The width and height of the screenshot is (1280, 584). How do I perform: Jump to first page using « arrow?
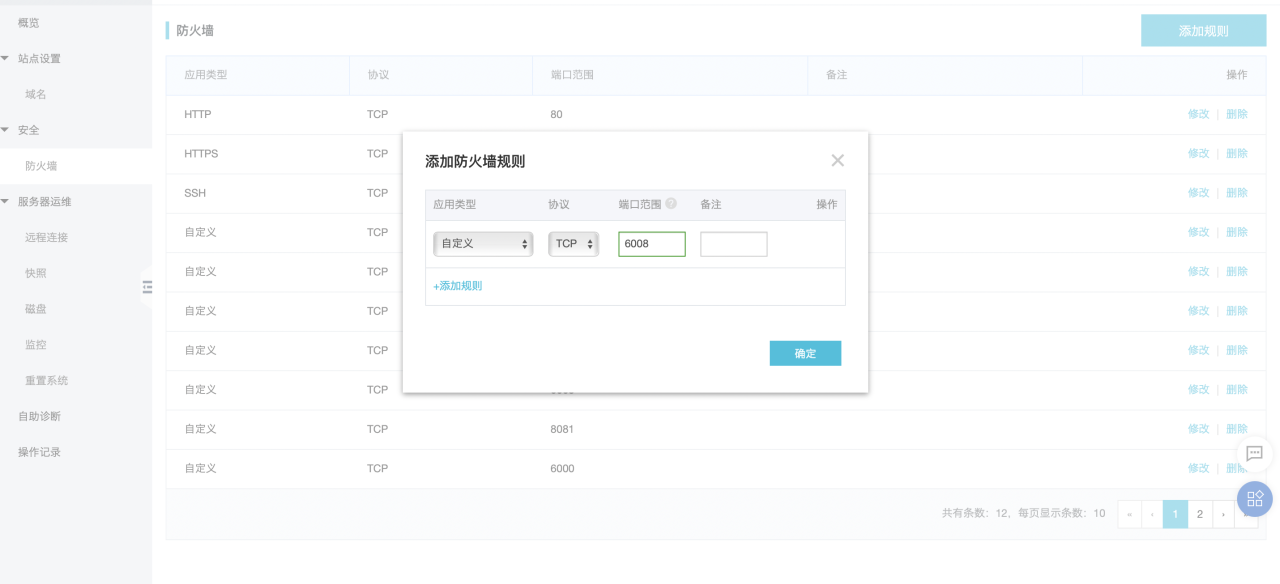(x=1129, y=514)
